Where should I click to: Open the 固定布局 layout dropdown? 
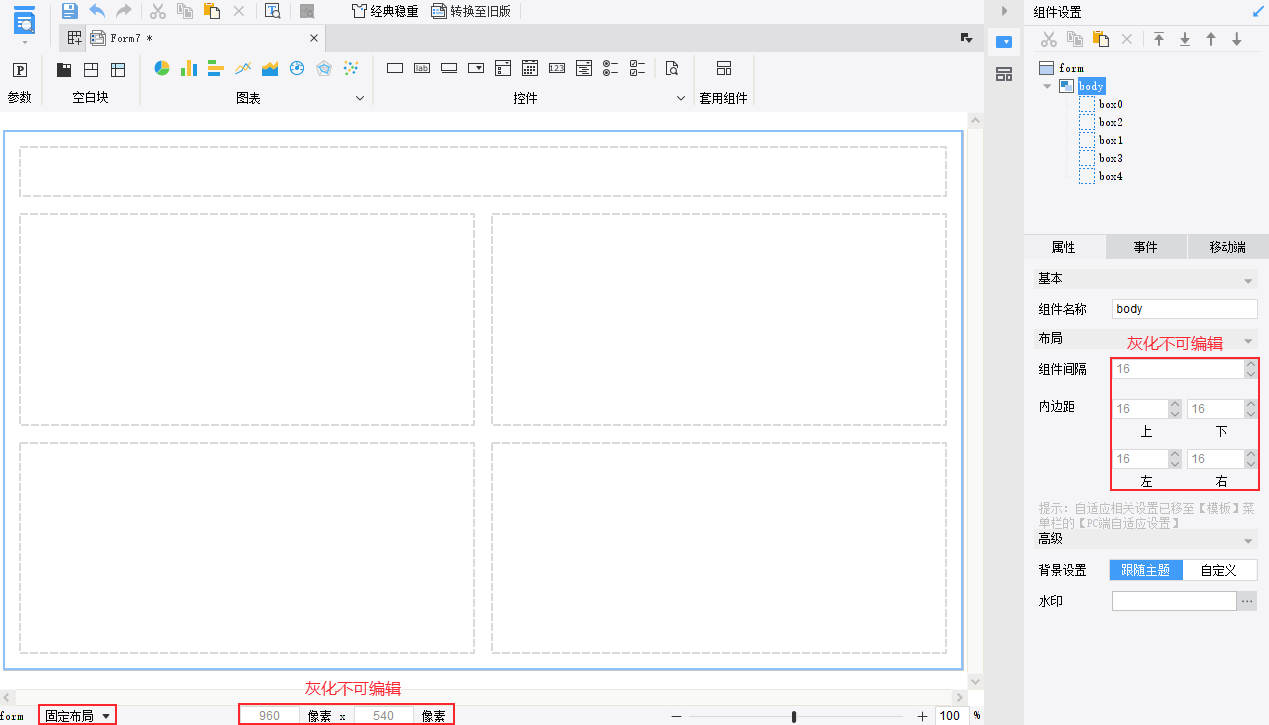77,716
